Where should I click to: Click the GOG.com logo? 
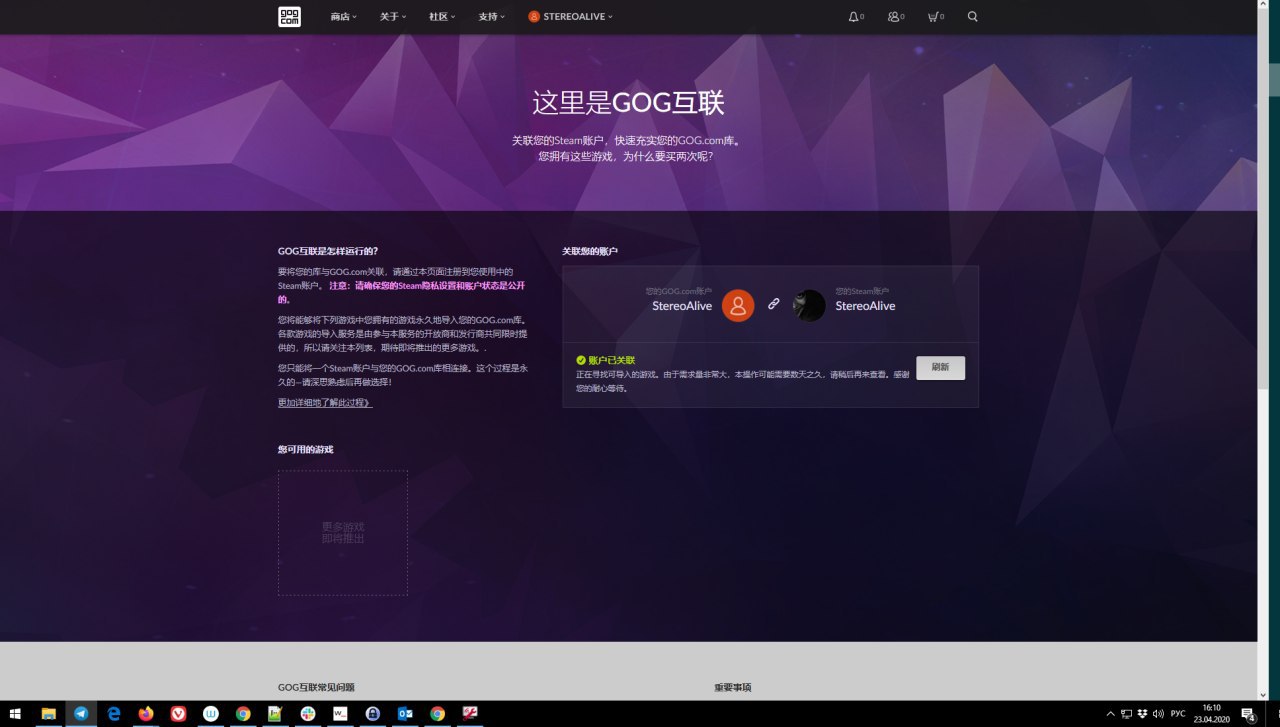click(289, 16)
